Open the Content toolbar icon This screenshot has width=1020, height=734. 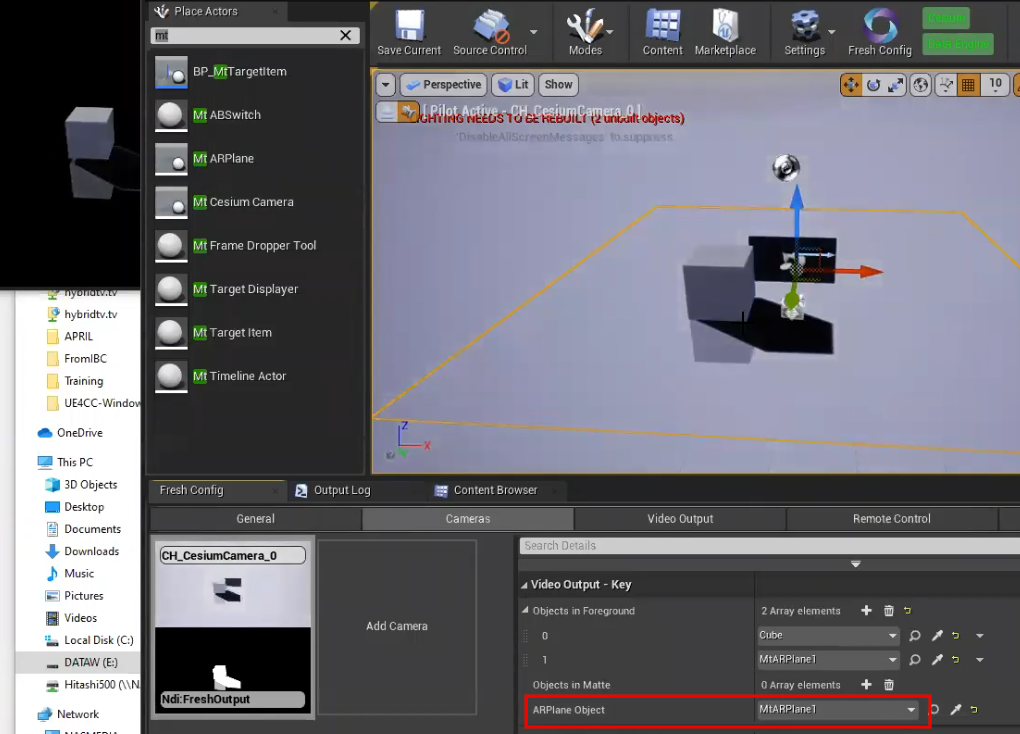[662, 33]
